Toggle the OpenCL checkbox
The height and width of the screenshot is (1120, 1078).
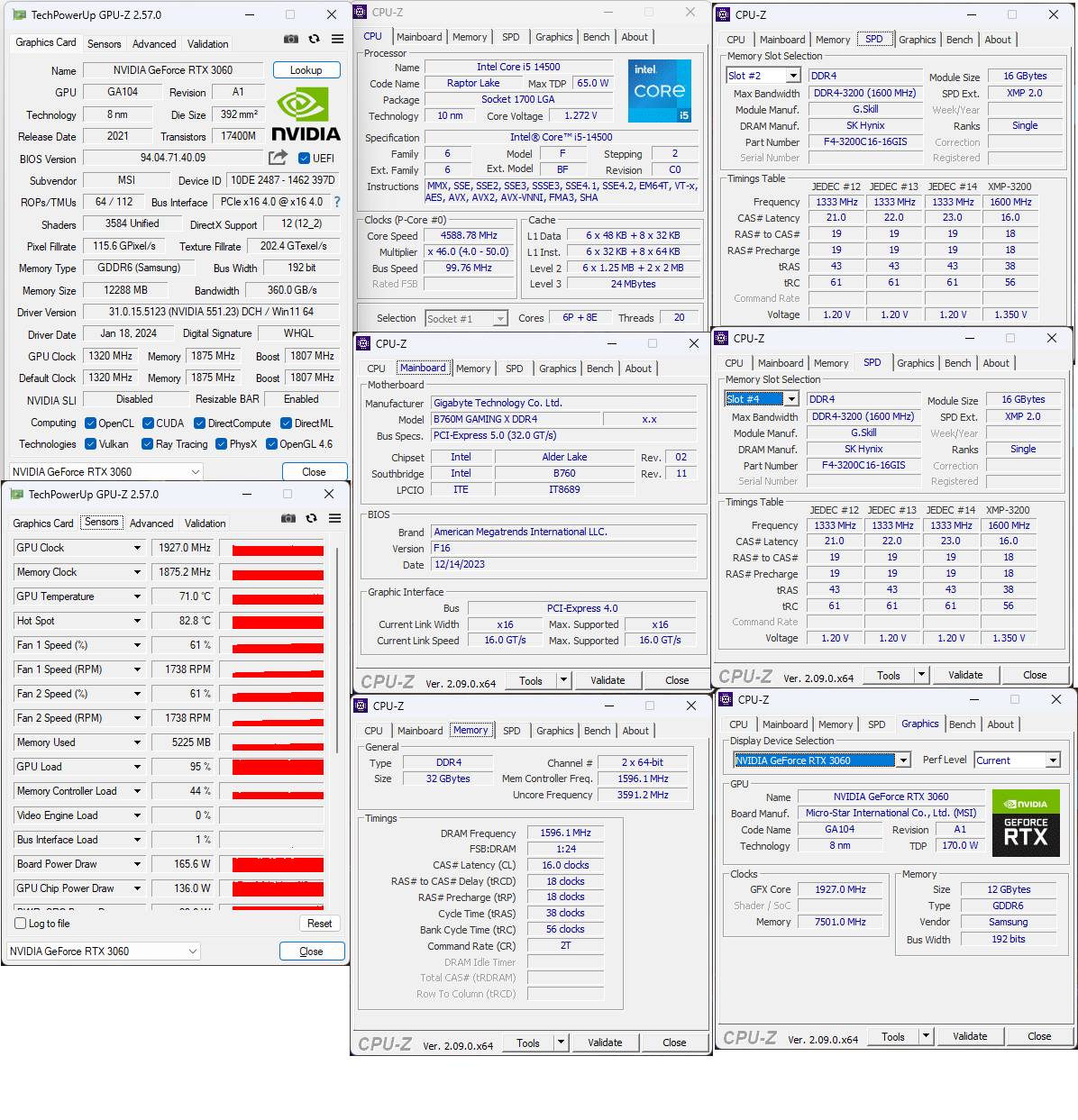click(x=90, y=423)
